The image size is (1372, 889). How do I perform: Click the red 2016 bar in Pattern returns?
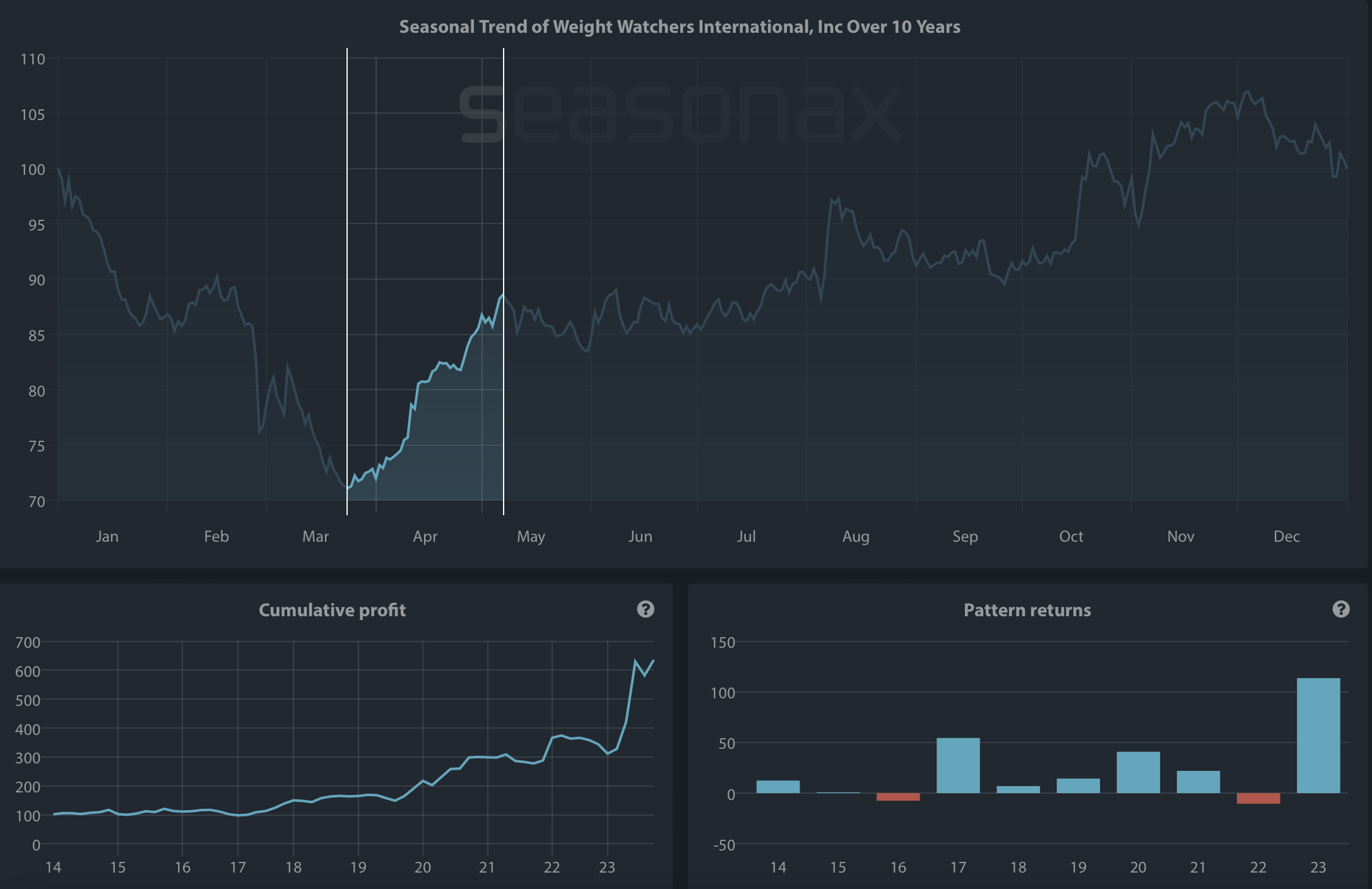pyautogui.click(x=898, y=797)
